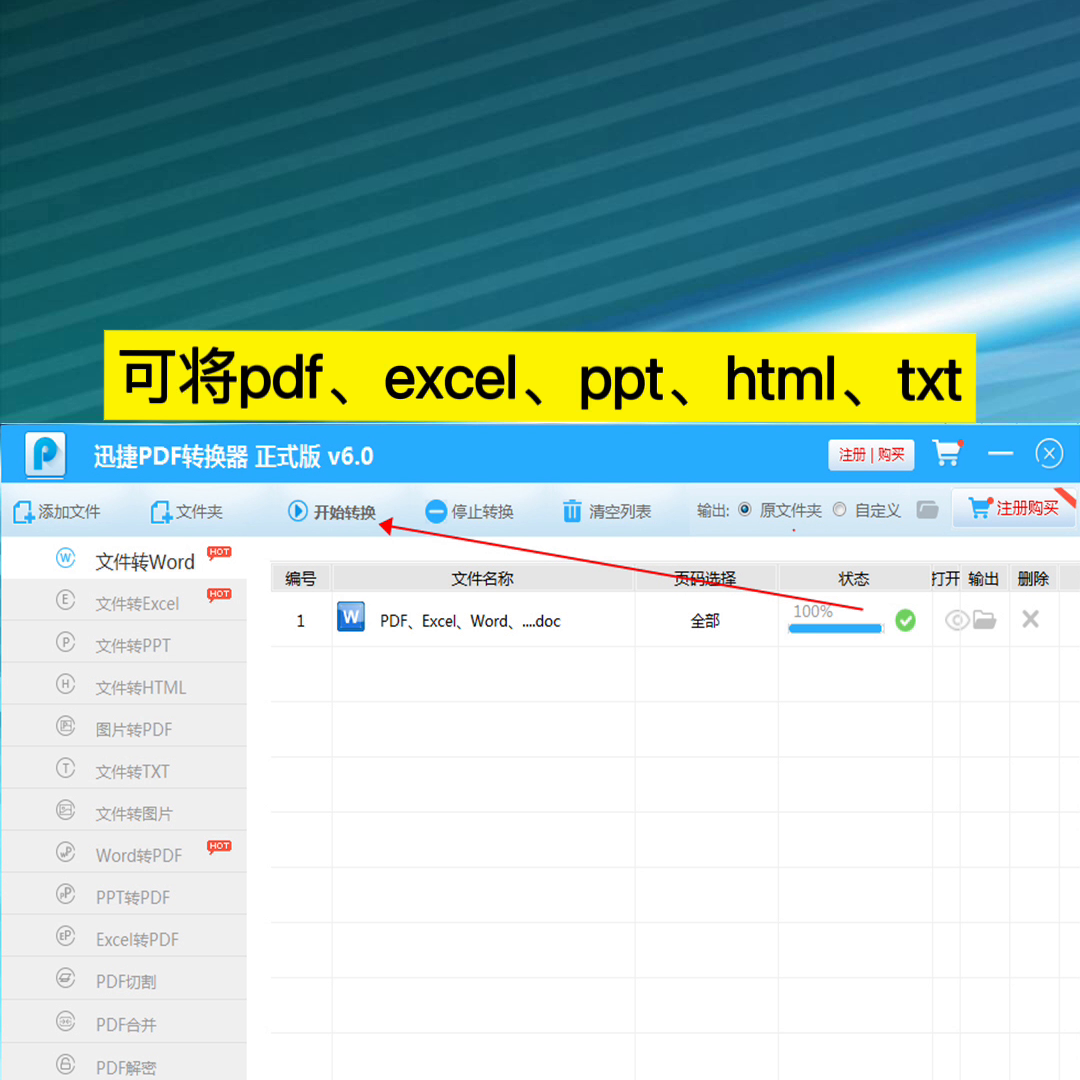Click the 添加文件 add file icon
1080x1080 pixels.
23,512
